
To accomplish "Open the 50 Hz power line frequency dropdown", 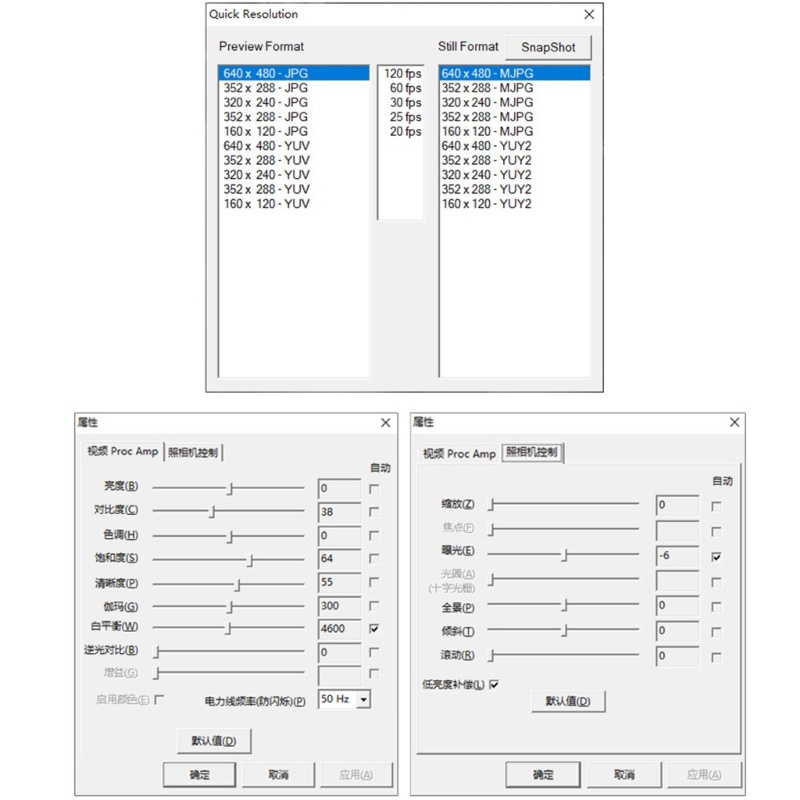I will coord(363,699).
